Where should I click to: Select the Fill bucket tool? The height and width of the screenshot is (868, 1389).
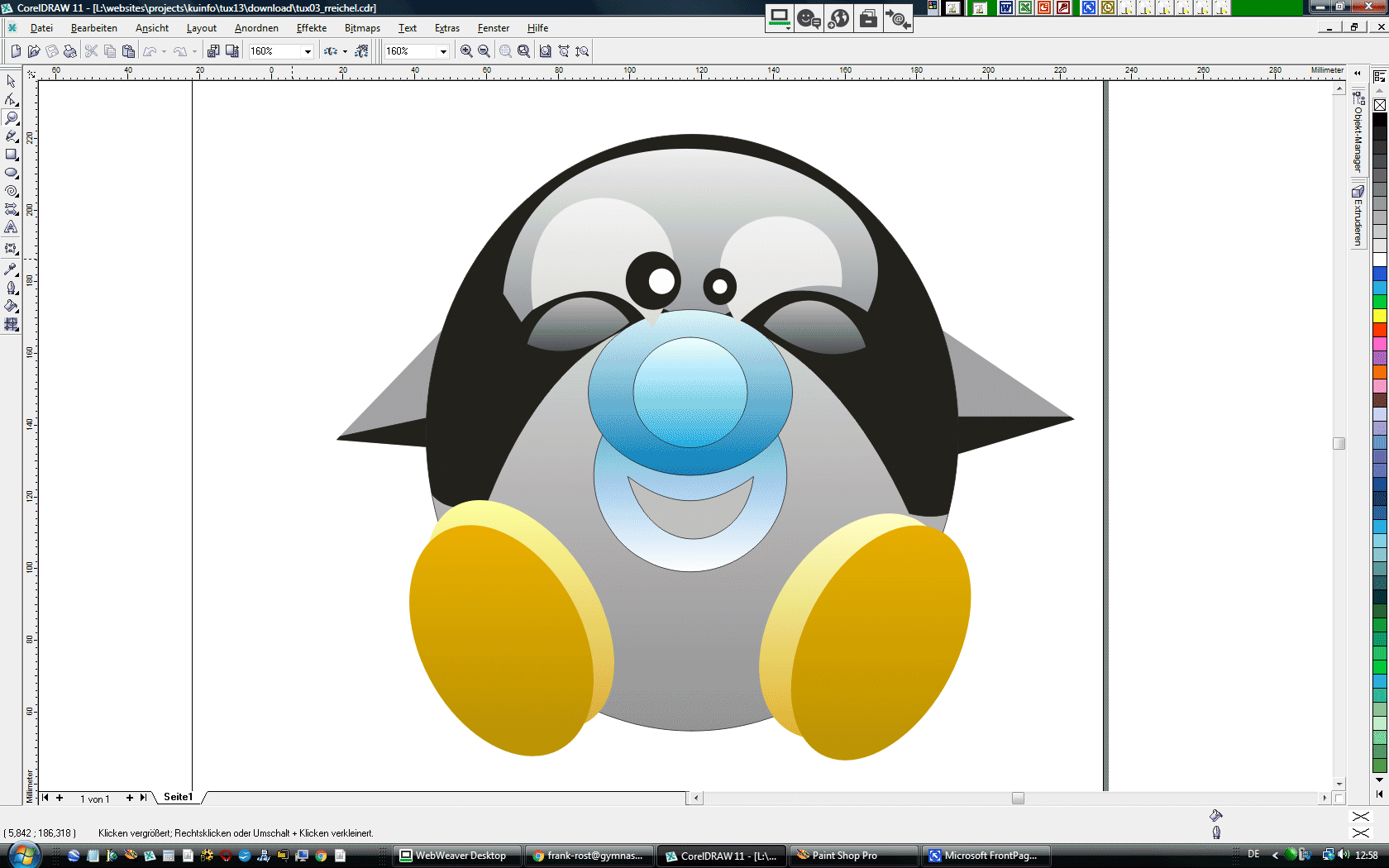[11, 306]
